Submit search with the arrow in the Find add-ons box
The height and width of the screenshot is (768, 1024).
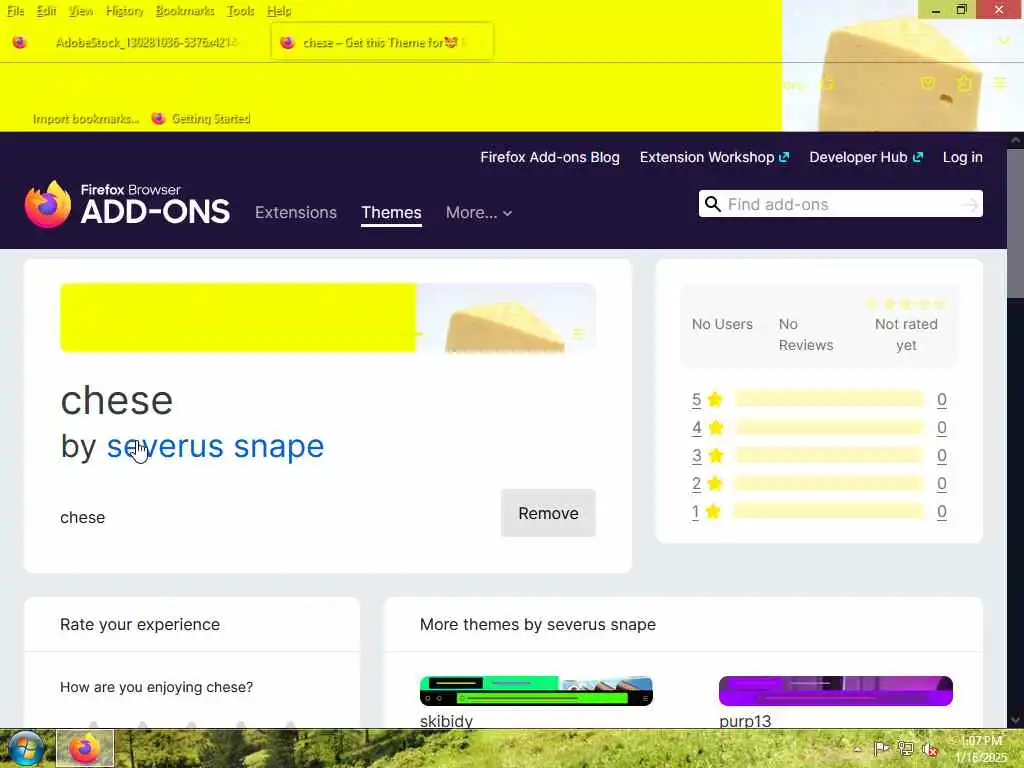(970, 205)
